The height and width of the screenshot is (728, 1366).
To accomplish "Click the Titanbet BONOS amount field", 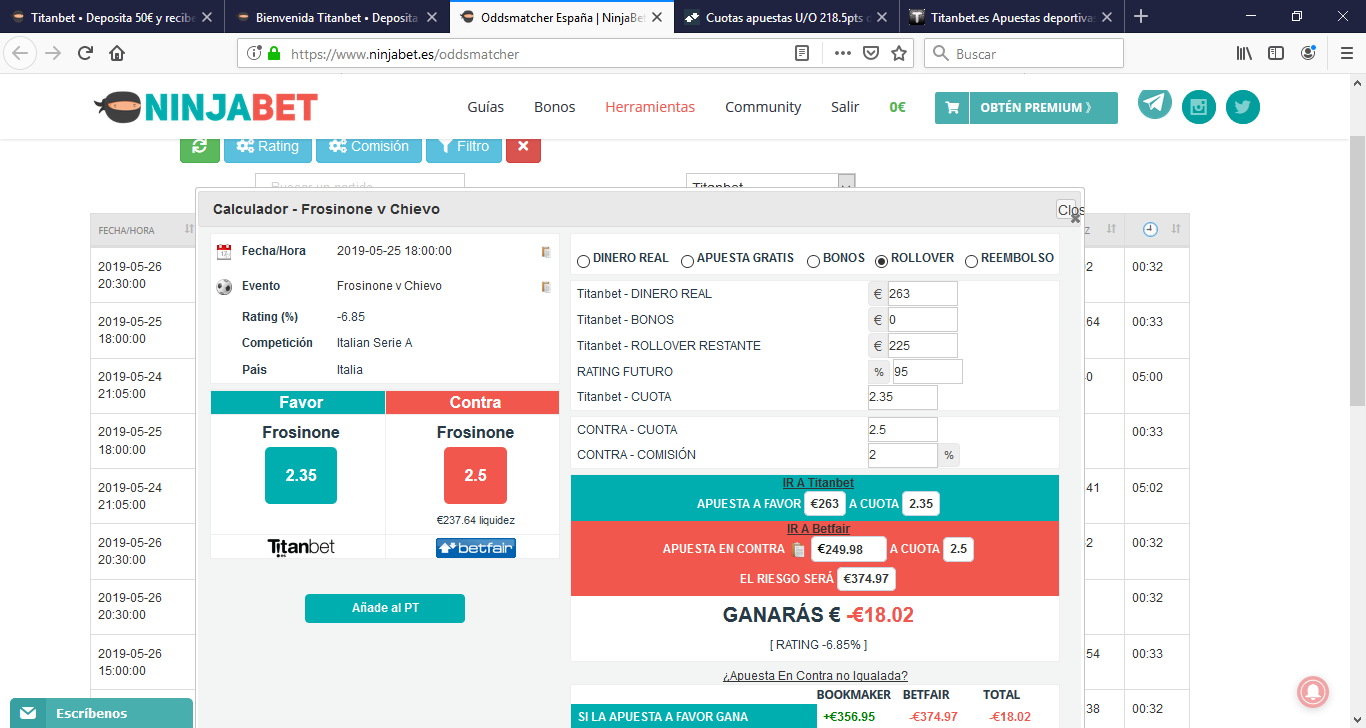I will click(x=922, y=320).
